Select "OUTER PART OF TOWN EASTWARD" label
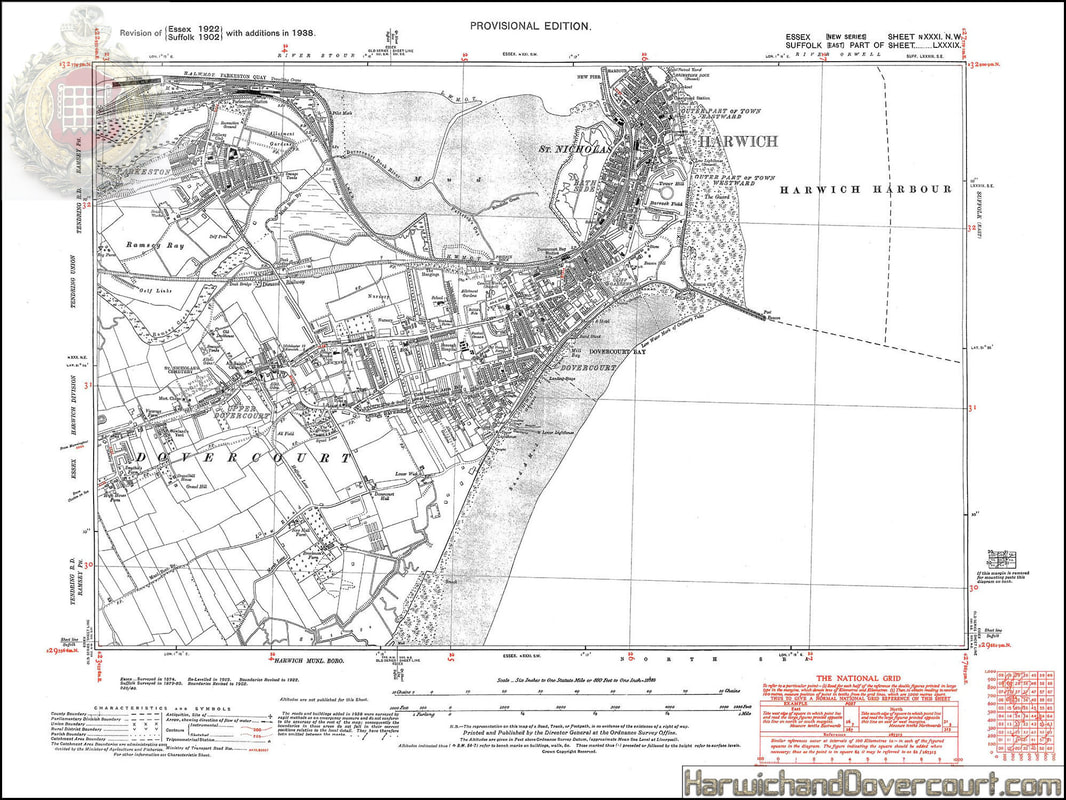 click(720, 114)
